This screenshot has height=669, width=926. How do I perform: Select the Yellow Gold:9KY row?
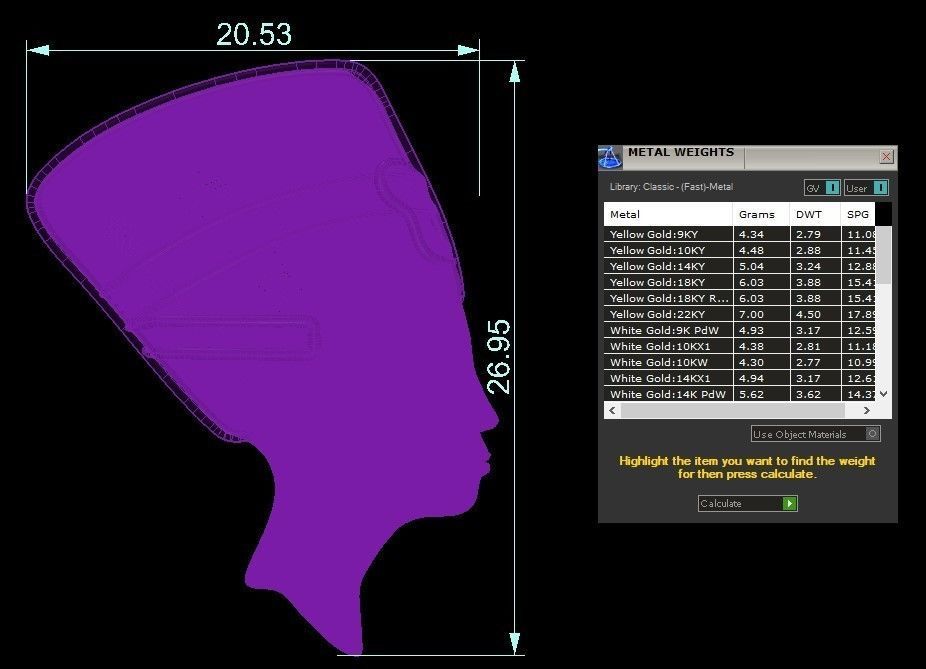[x=739, y=234]
